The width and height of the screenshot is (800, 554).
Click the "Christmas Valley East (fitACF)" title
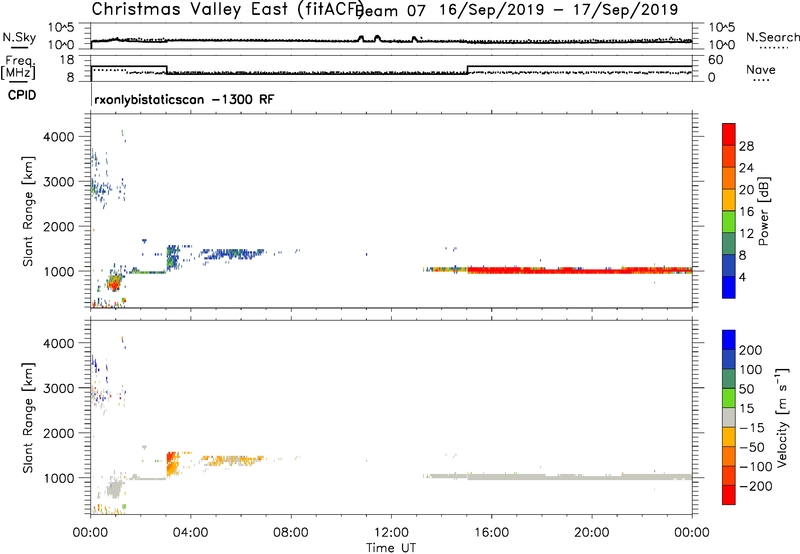[228, 9]
